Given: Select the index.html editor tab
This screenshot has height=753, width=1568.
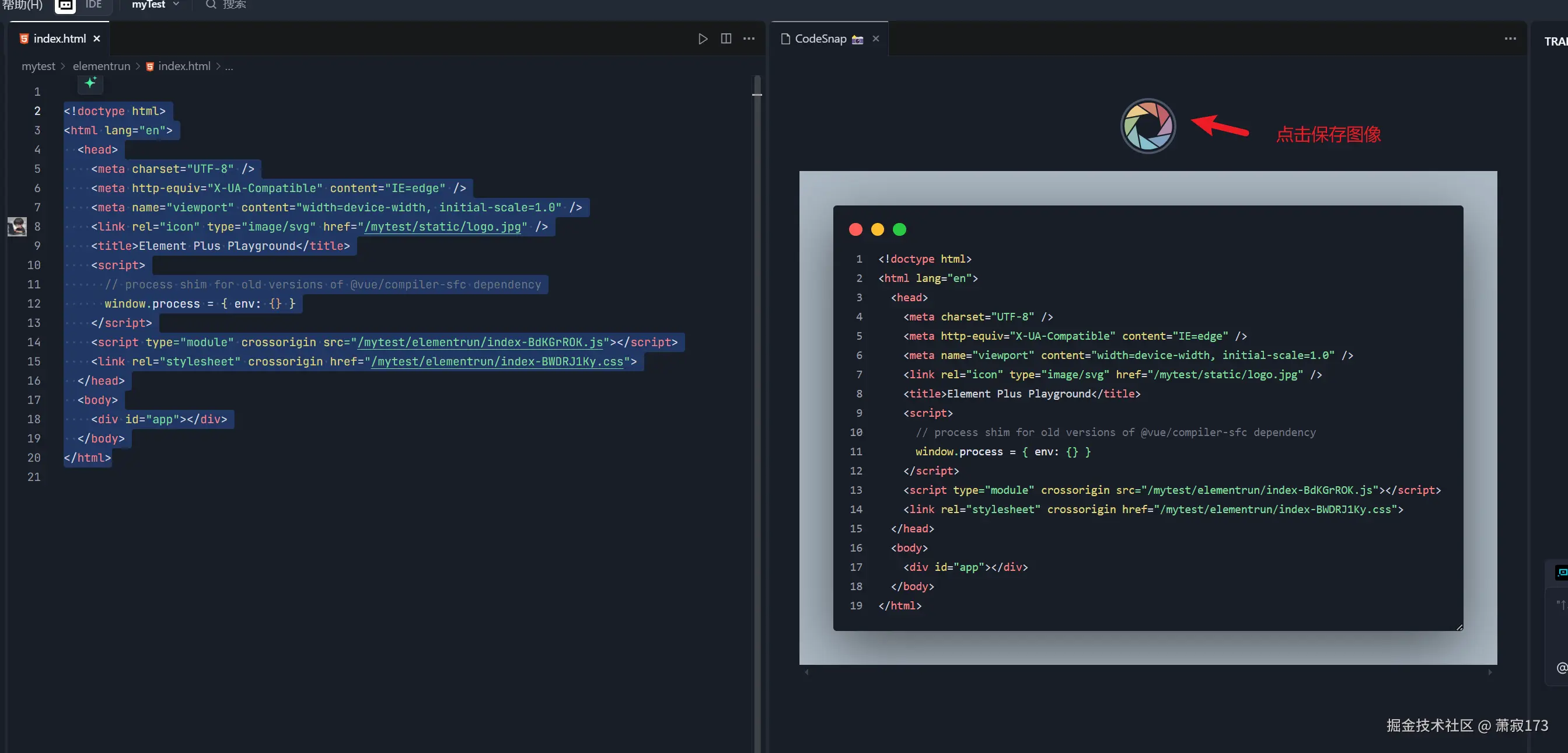Looking at the screenshot, I should (x=59, y=39).
